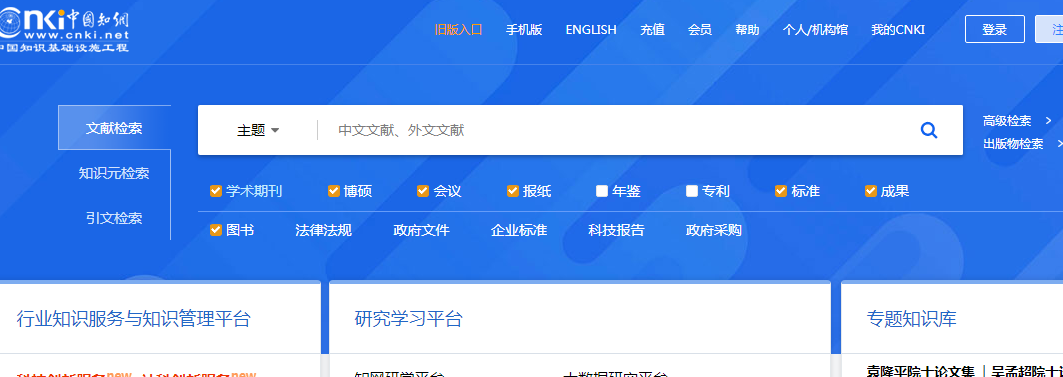
Task: Open the 主题 search field dropdown
Action: [x=258, y=130]
